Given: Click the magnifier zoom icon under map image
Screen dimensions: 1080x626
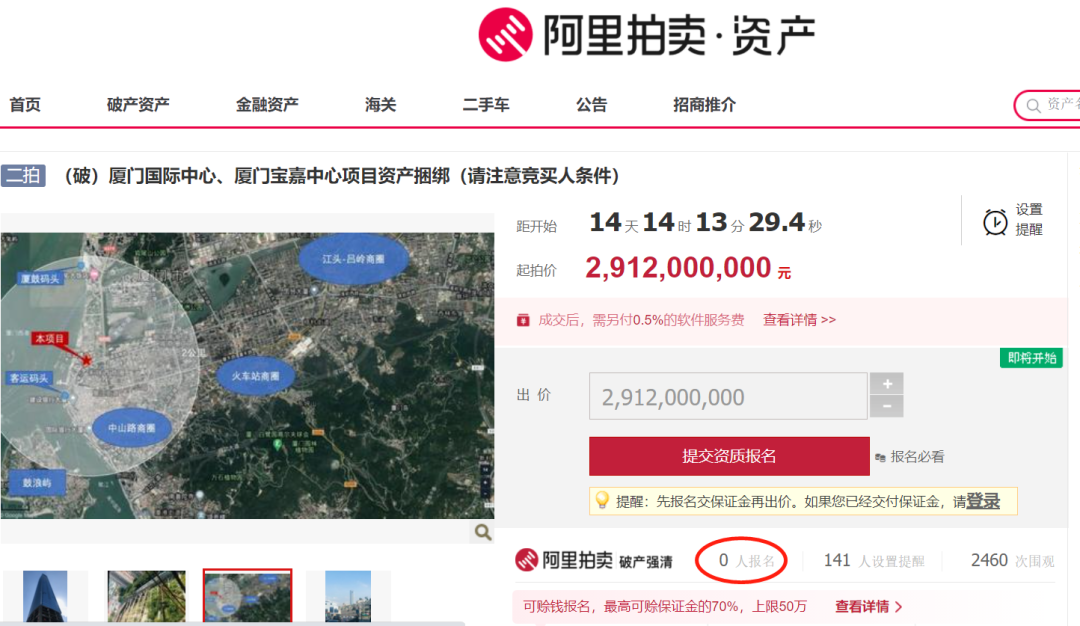Looking at the screenshot, I should click(483, 532).
